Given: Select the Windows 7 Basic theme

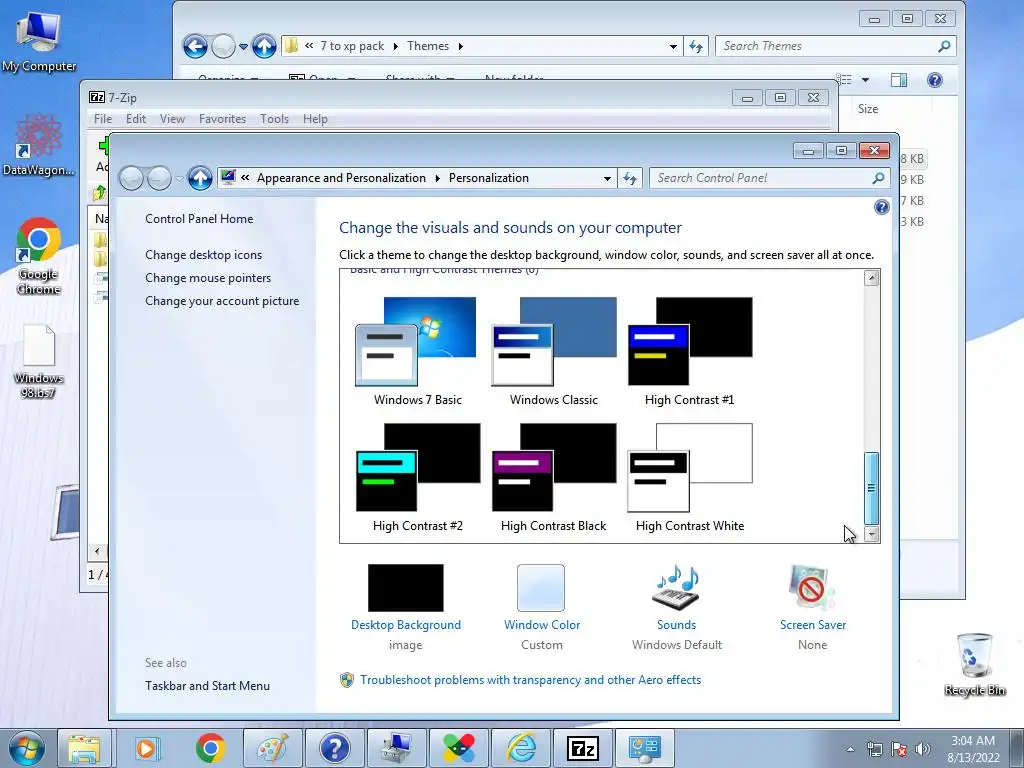Looking at the screenshot, I should click(x=417, y=351).
